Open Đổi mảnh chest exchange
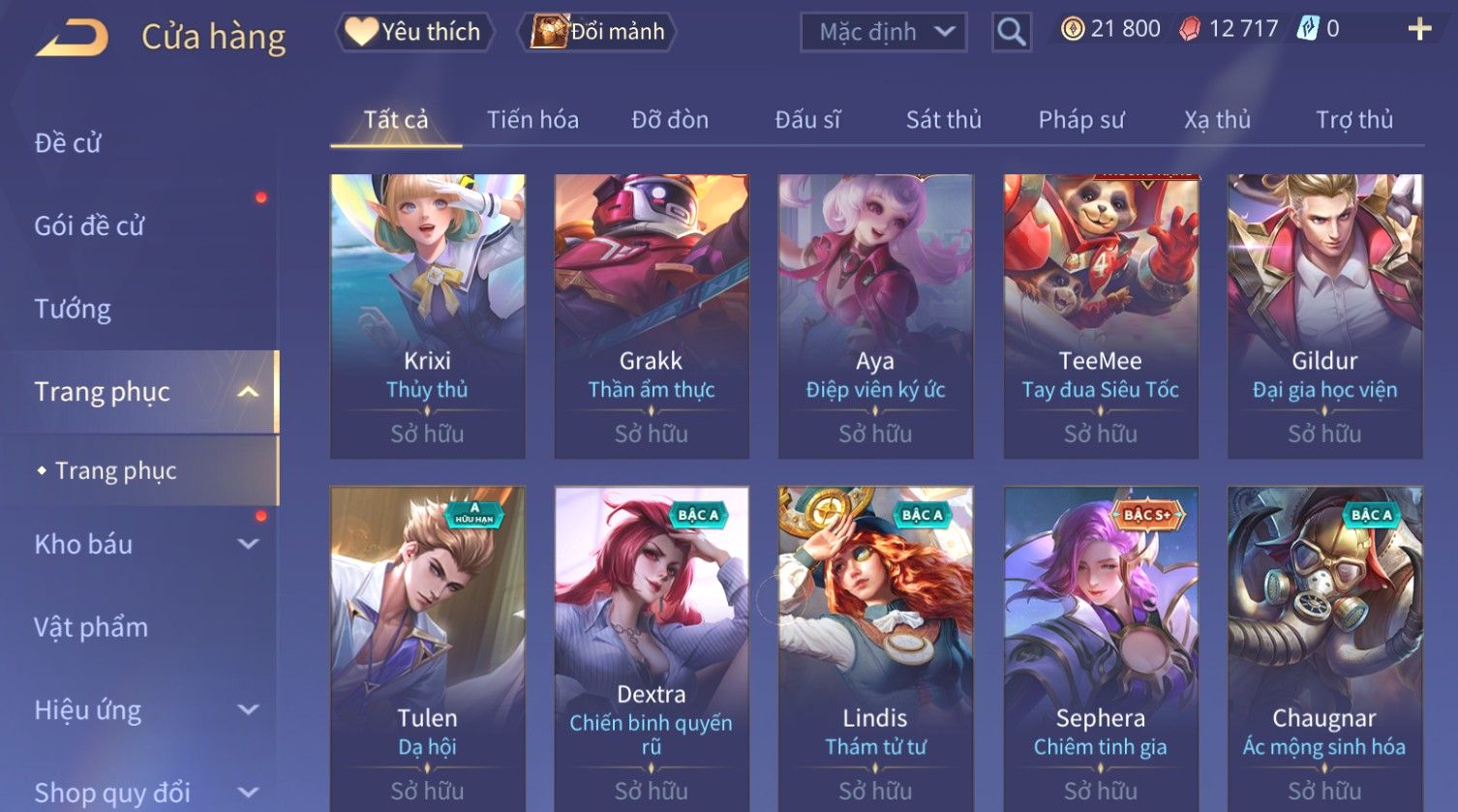 [x=596, y=32]
